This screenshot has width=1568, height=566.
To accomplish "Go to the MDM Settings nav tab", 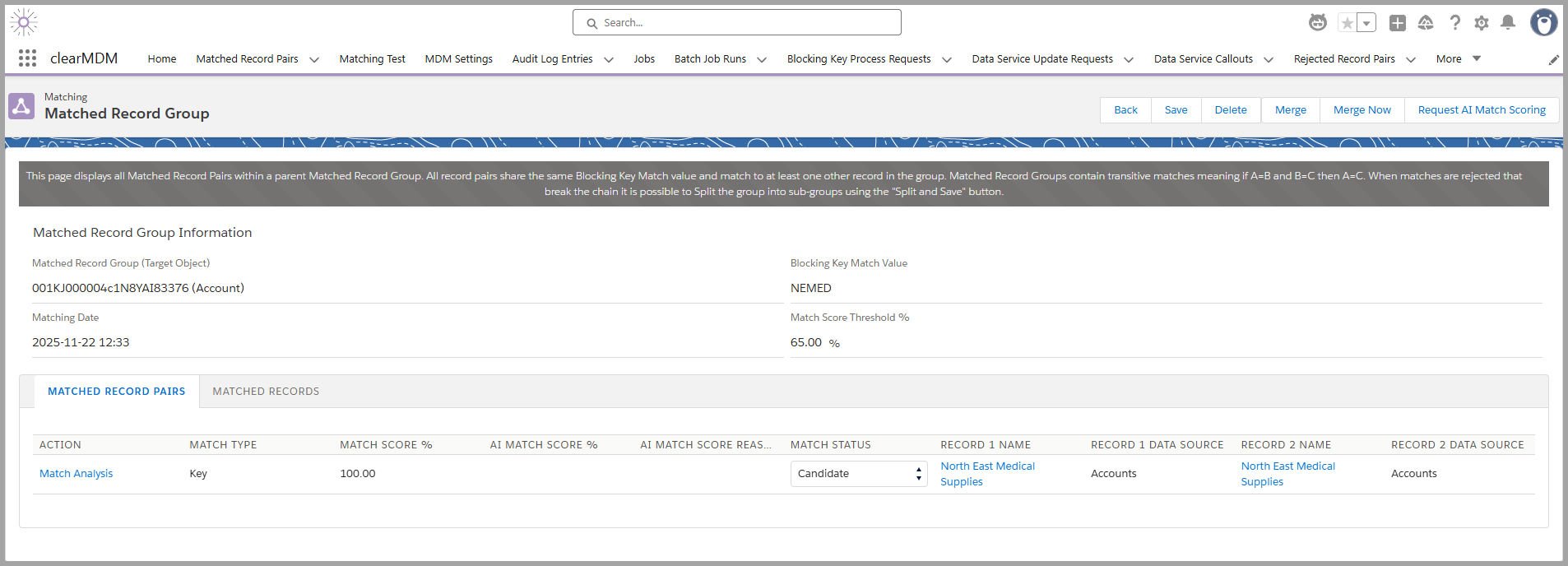I will (458, 59).
